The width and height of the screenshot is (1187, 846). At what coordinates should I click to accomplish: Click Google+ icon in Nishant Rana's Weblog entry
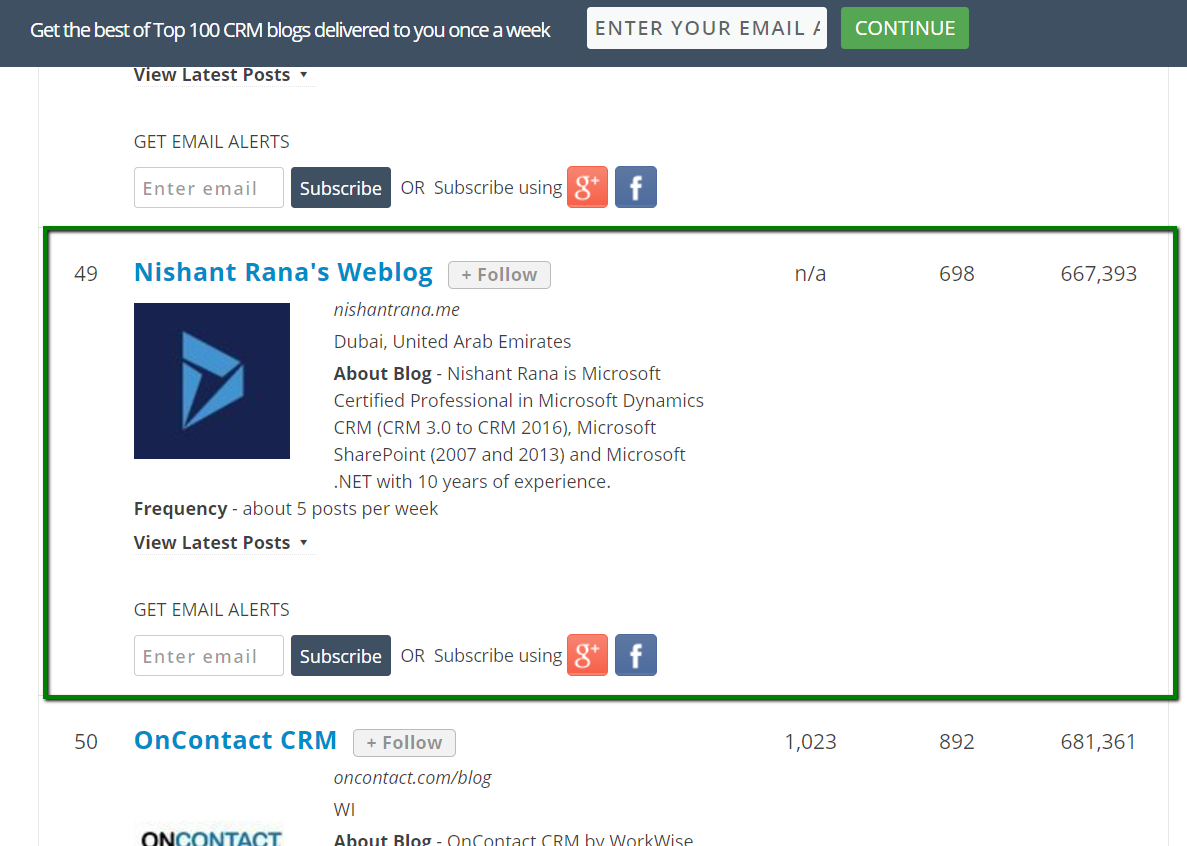[587, 656]
